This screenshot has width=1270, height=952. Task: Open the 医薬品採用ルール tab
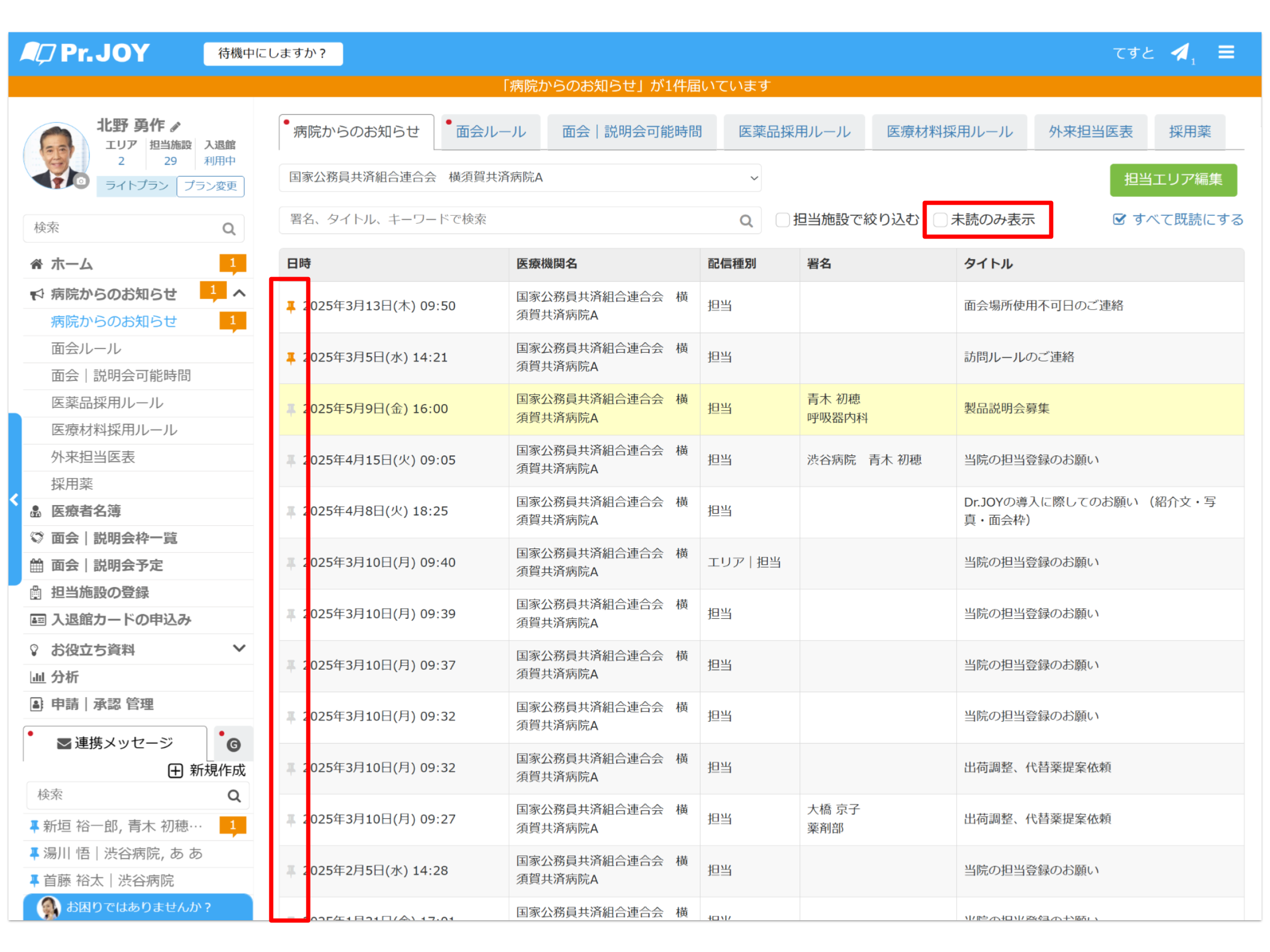coord(794,132)
